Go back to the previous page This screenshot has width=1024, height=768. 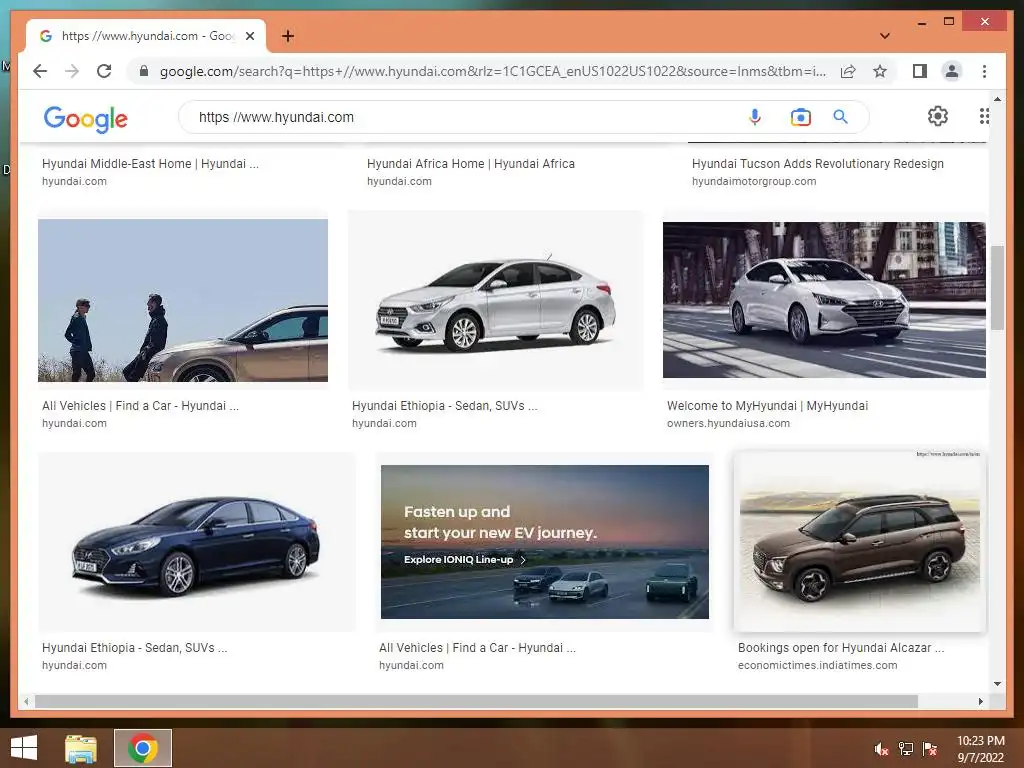[40, 71]
